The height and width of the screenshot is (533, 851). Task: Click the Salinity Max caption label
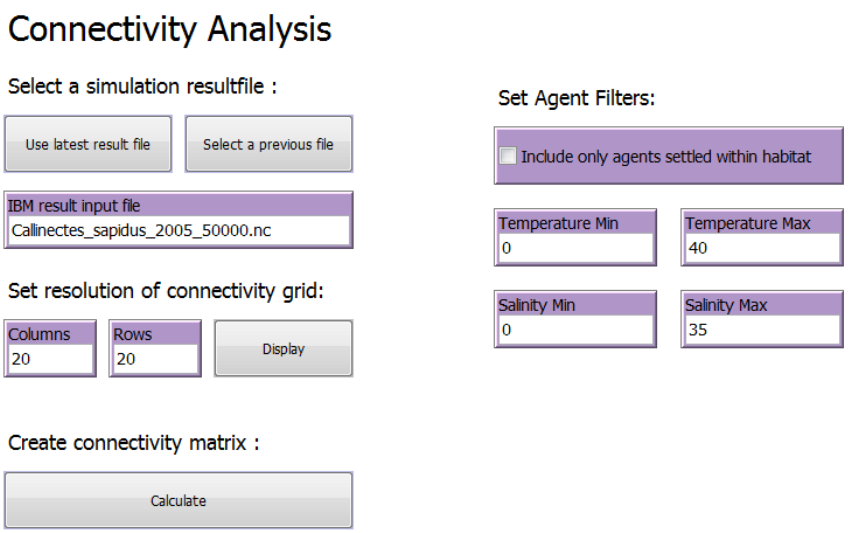click(x=724, y=306)
